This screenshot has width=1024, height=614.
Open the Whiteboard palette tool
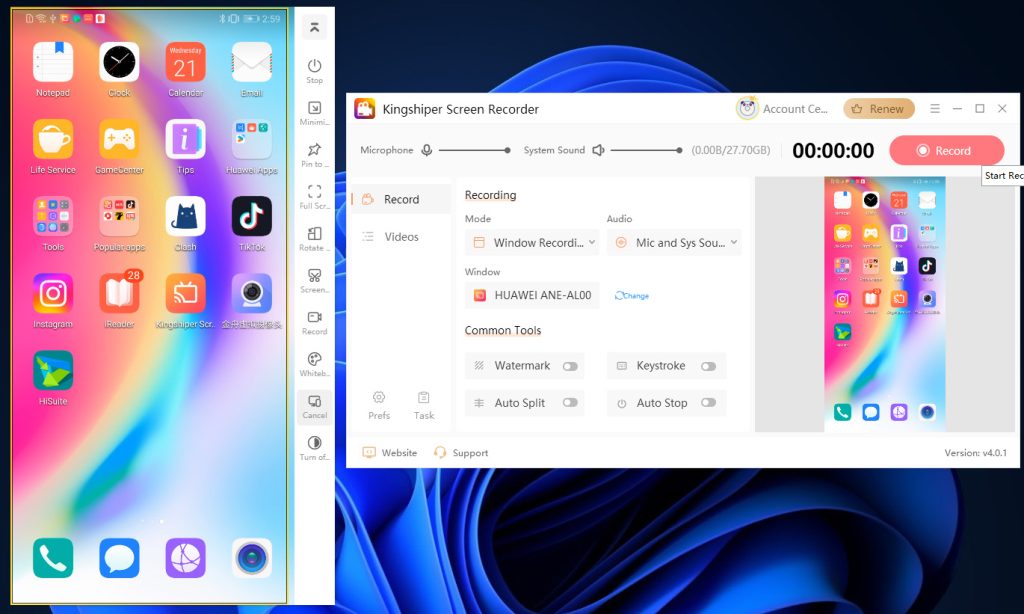tap(314, 360)
